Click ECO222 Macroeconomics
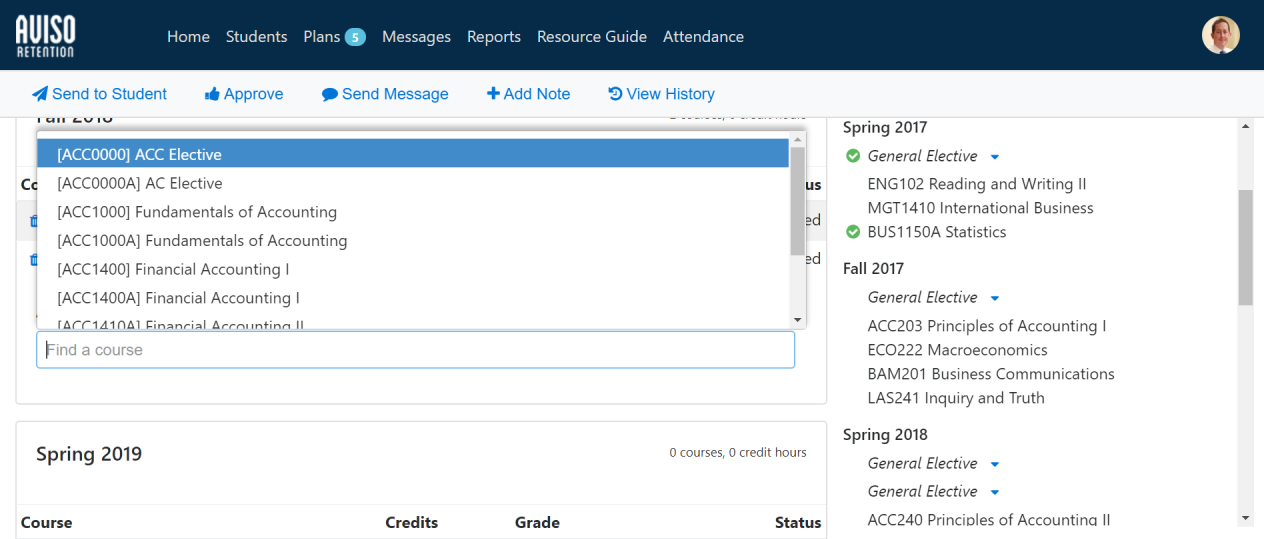1264x539 pixels. click(x=958, y=350)
